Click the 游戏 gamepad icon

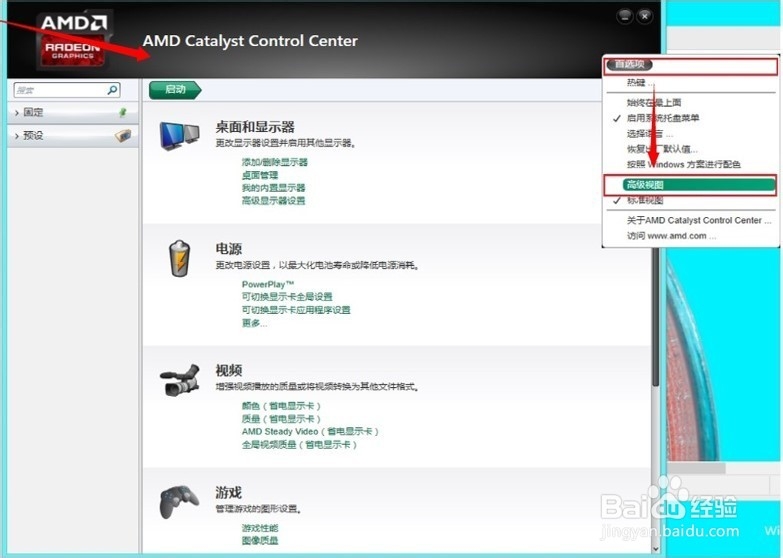click(179, 501)
